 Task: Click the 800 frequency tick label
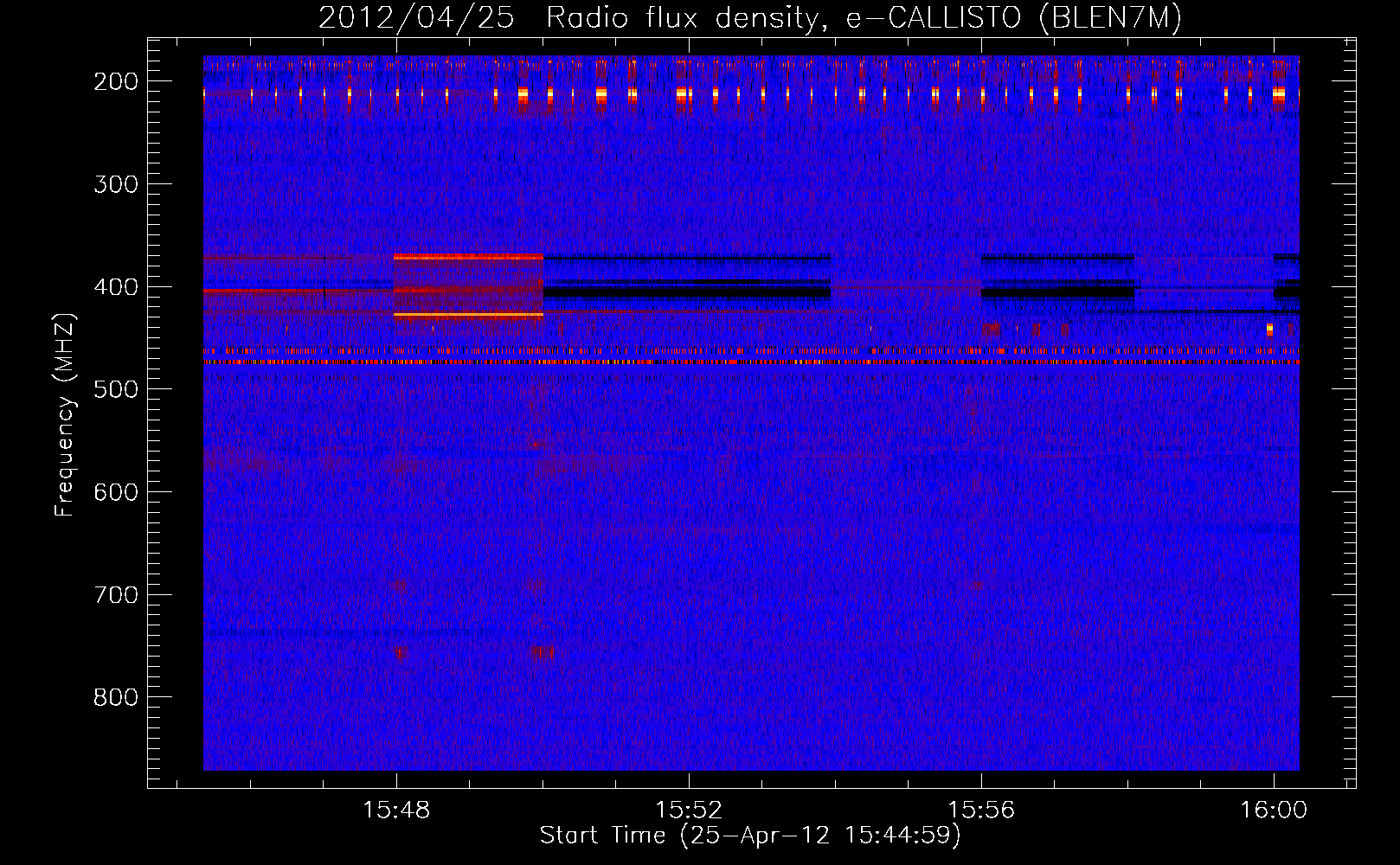click(116, 697)
